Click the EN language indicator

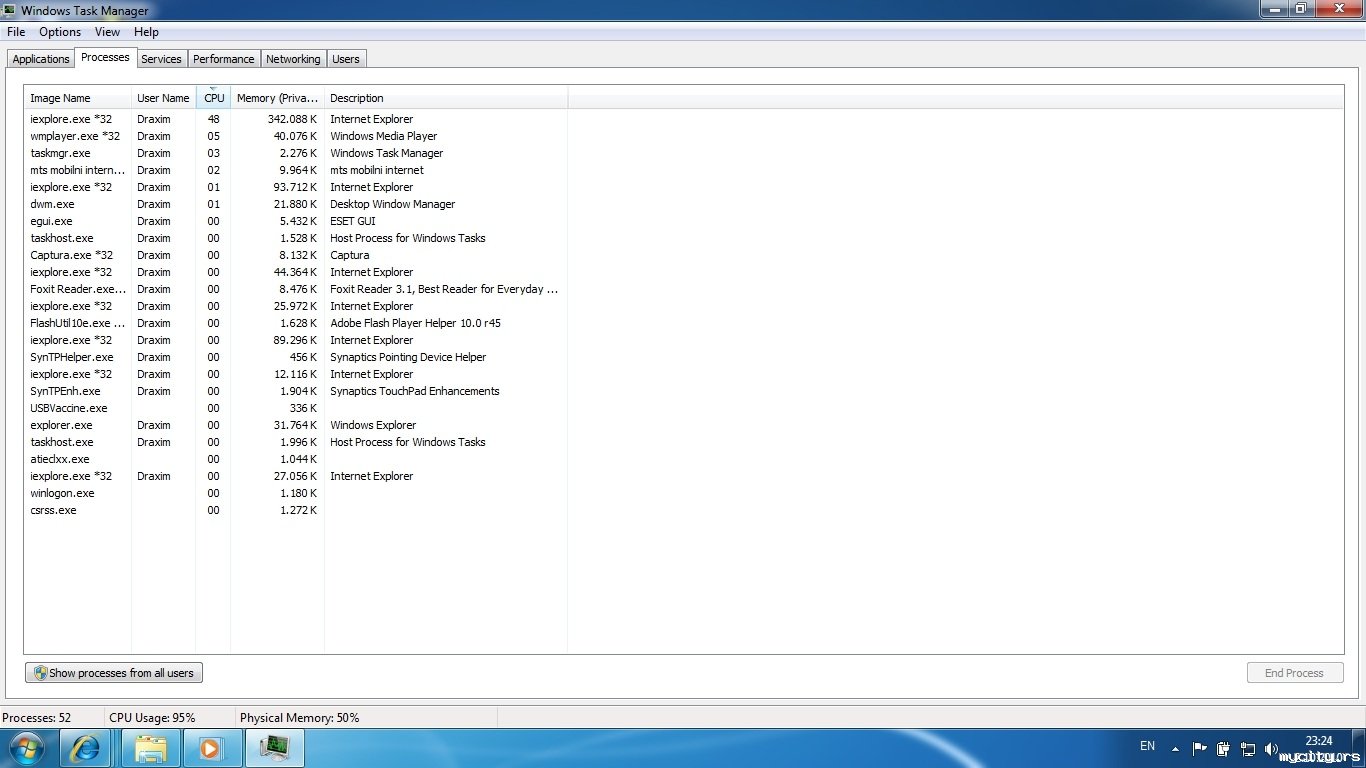[1147, 746]
